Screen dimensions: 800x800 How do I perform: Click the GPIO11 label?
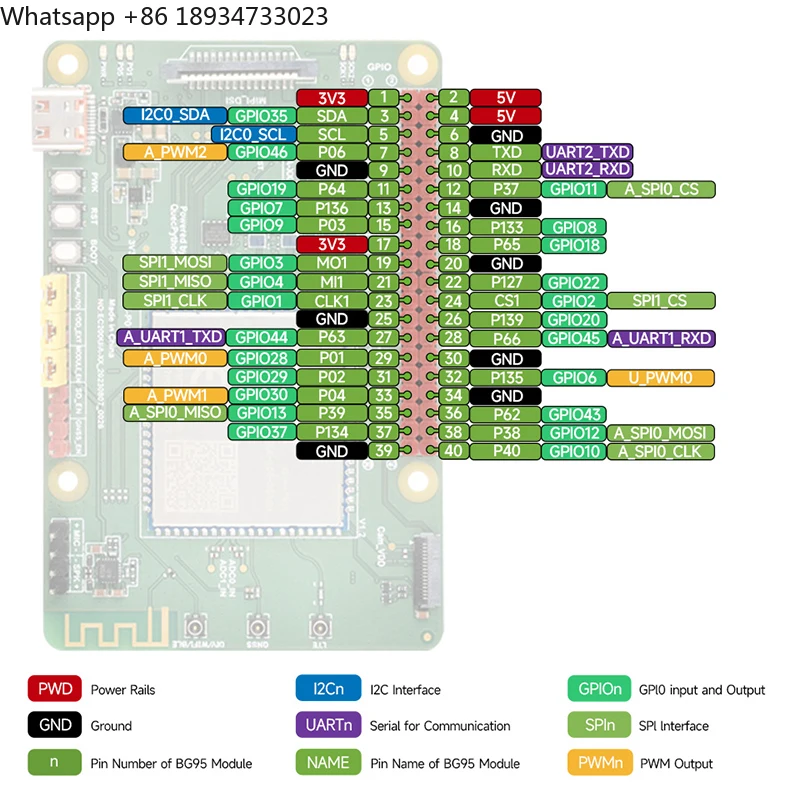pyautogui.click(x=573, y=189)
